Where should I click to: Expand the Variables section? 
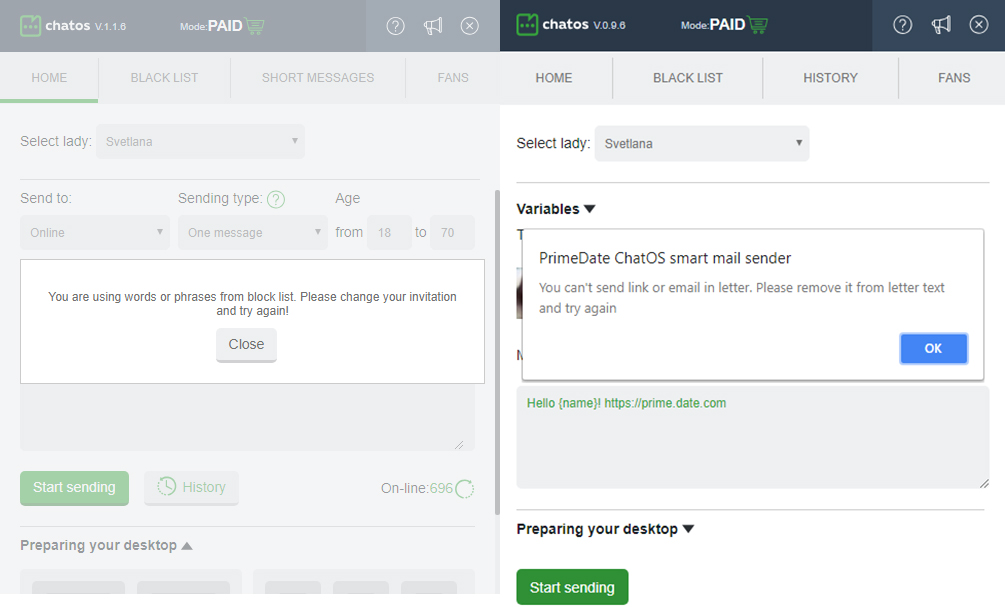pos(556,209)
